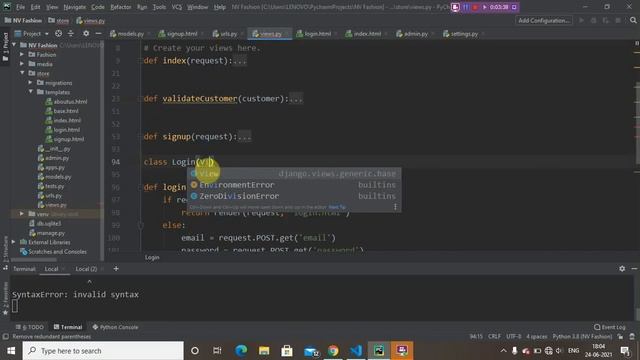The width and height of the screenshot is (640, 360).
Task: Click the Login breadcrumb below editor
Action: [152, 258]
